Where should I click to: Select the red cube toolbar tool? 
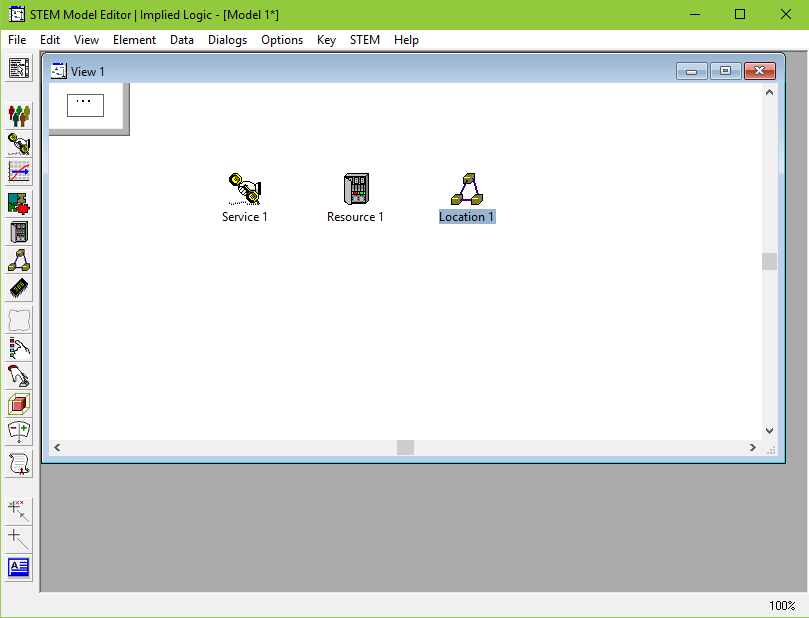tap(19, 404)
